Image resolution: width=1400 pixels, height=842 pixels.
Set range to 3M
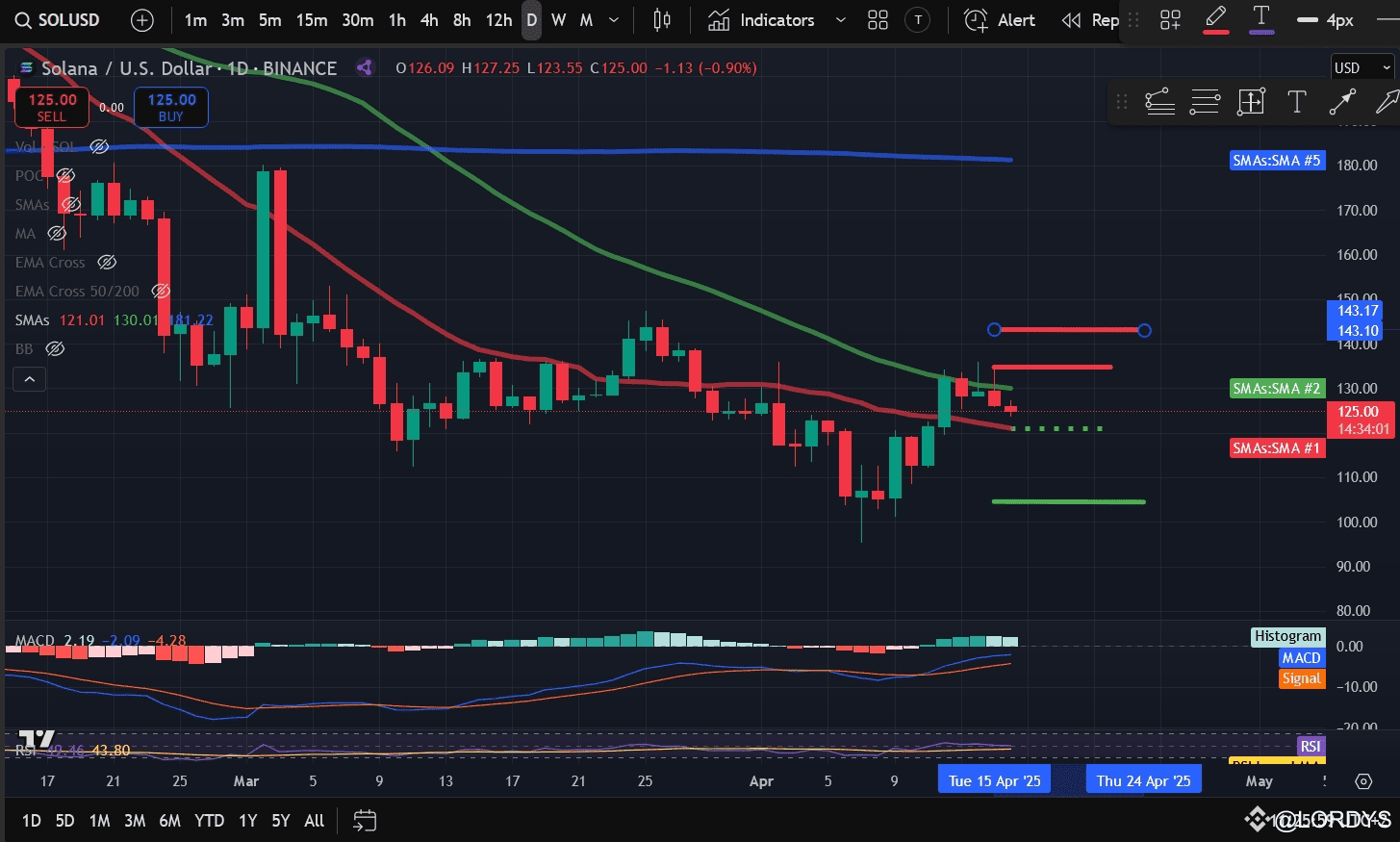pos(135,821)
